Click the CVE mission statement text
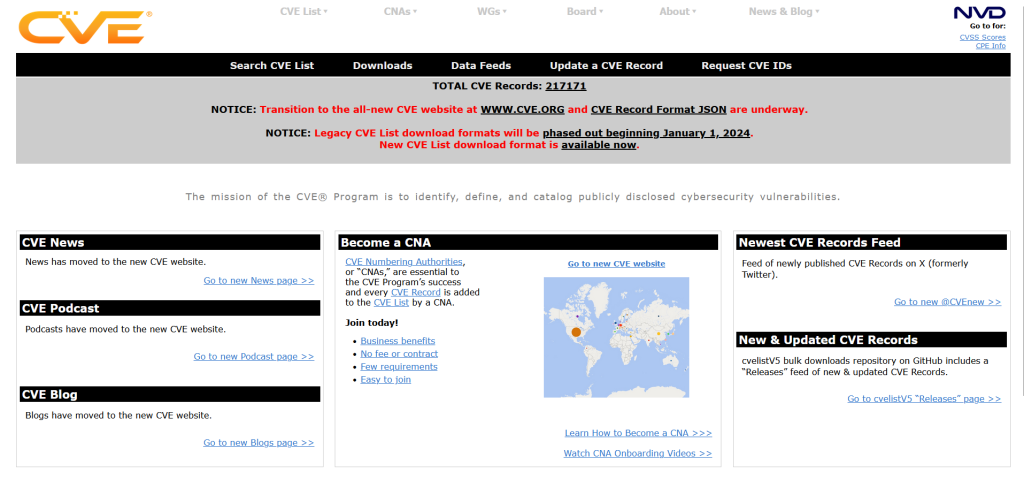 pyautogui.click(x=513, y=197)
